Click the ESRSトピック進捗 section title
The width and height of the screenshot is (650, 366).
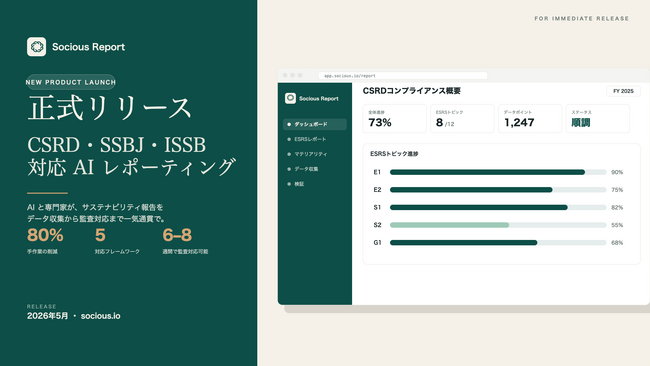tap(394, 154)
